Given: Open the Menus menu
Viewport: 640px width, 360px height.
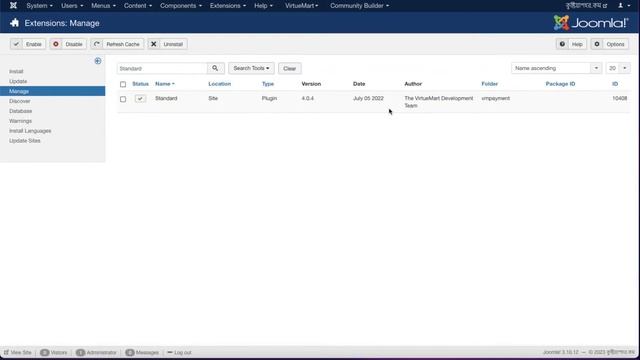Looking at the screenshot, I should click(x=103, y=5).
